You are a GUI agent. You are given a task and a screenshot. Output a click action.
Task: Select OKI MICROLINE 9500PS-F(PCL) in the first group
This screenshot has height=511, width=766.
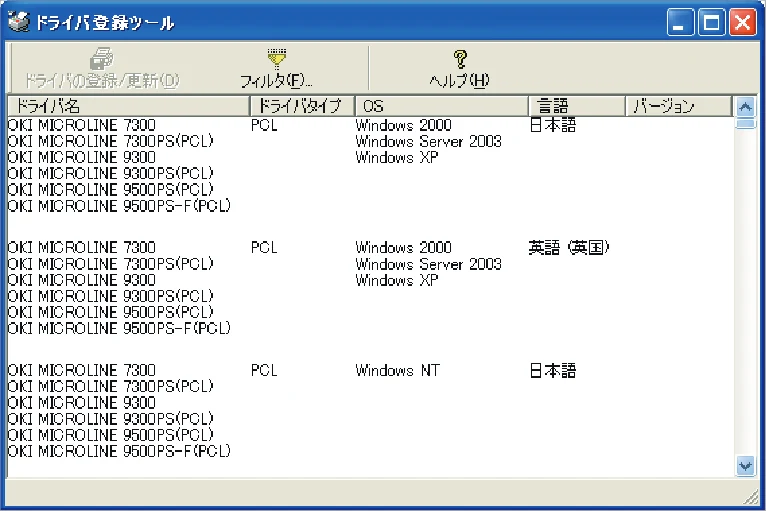tap(119, 206)
